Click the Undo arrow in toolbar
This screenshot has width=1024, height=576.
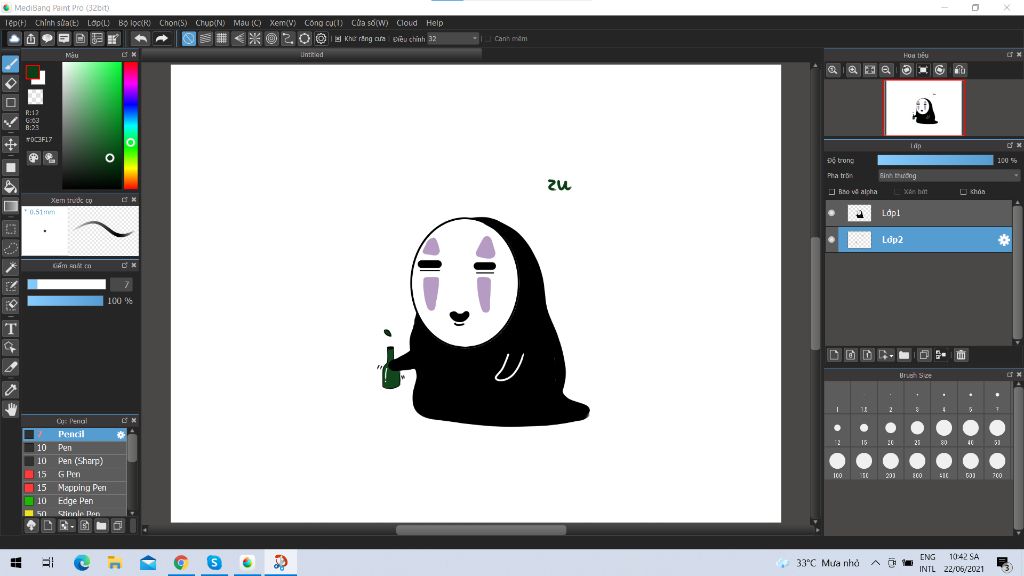point(140,39)
